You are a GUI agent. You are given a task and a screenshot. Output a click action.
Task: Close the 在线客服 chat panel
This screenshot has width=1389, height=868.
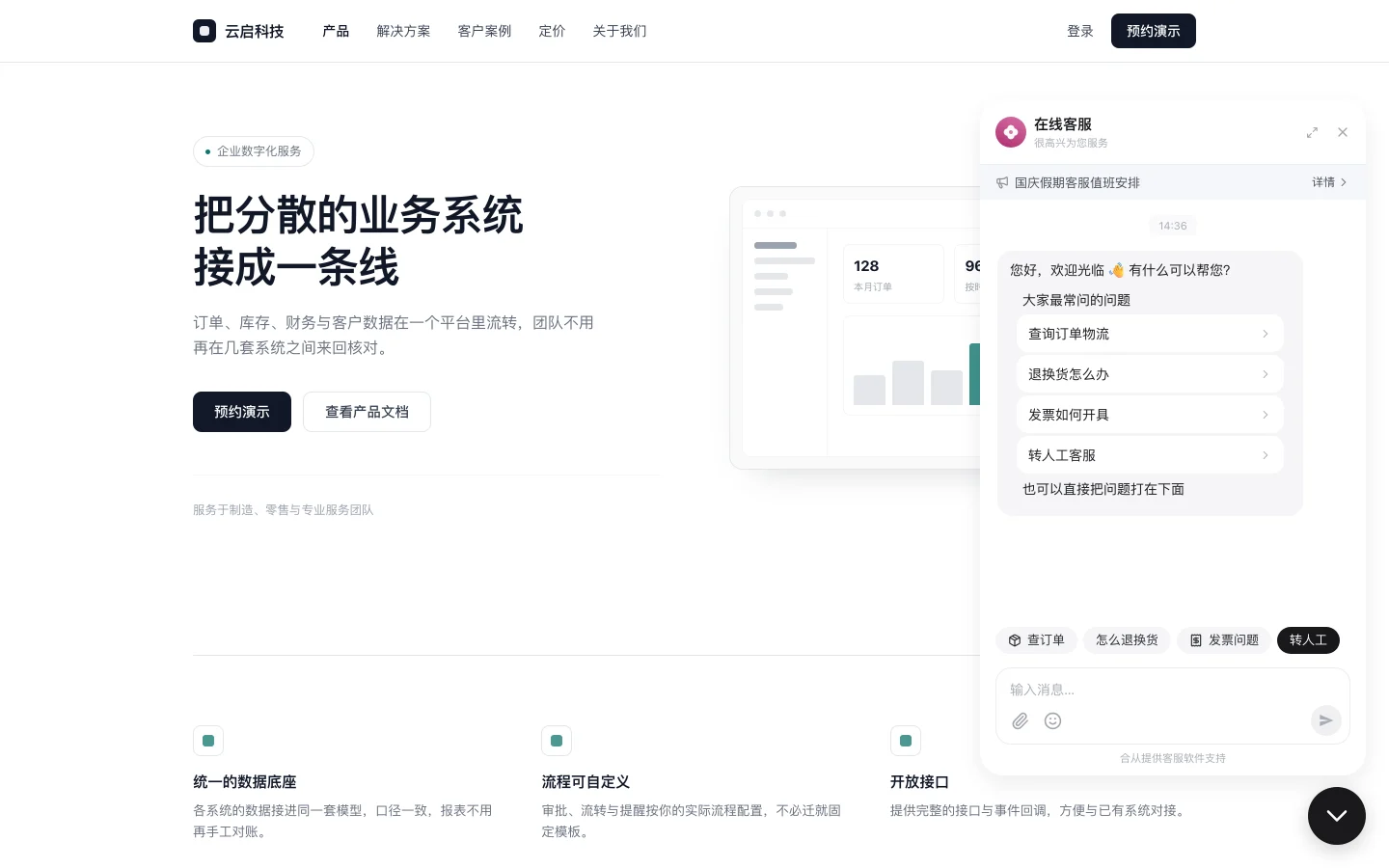[x=1343, y=132]
